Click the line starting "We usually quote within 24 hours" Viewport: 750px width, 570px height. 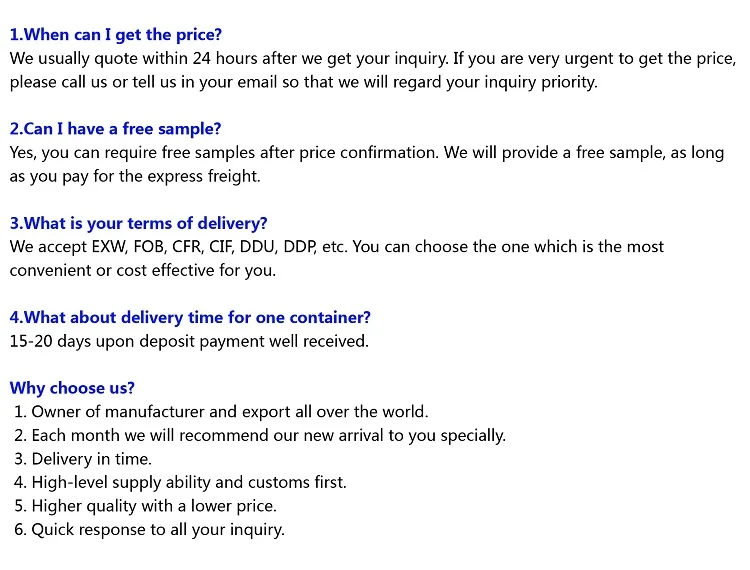tap(372, 58)
